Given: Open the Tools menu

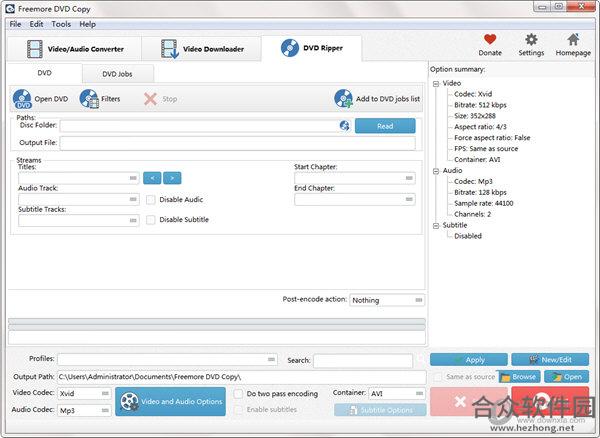Looking at the screenshot, I should 61,24.
